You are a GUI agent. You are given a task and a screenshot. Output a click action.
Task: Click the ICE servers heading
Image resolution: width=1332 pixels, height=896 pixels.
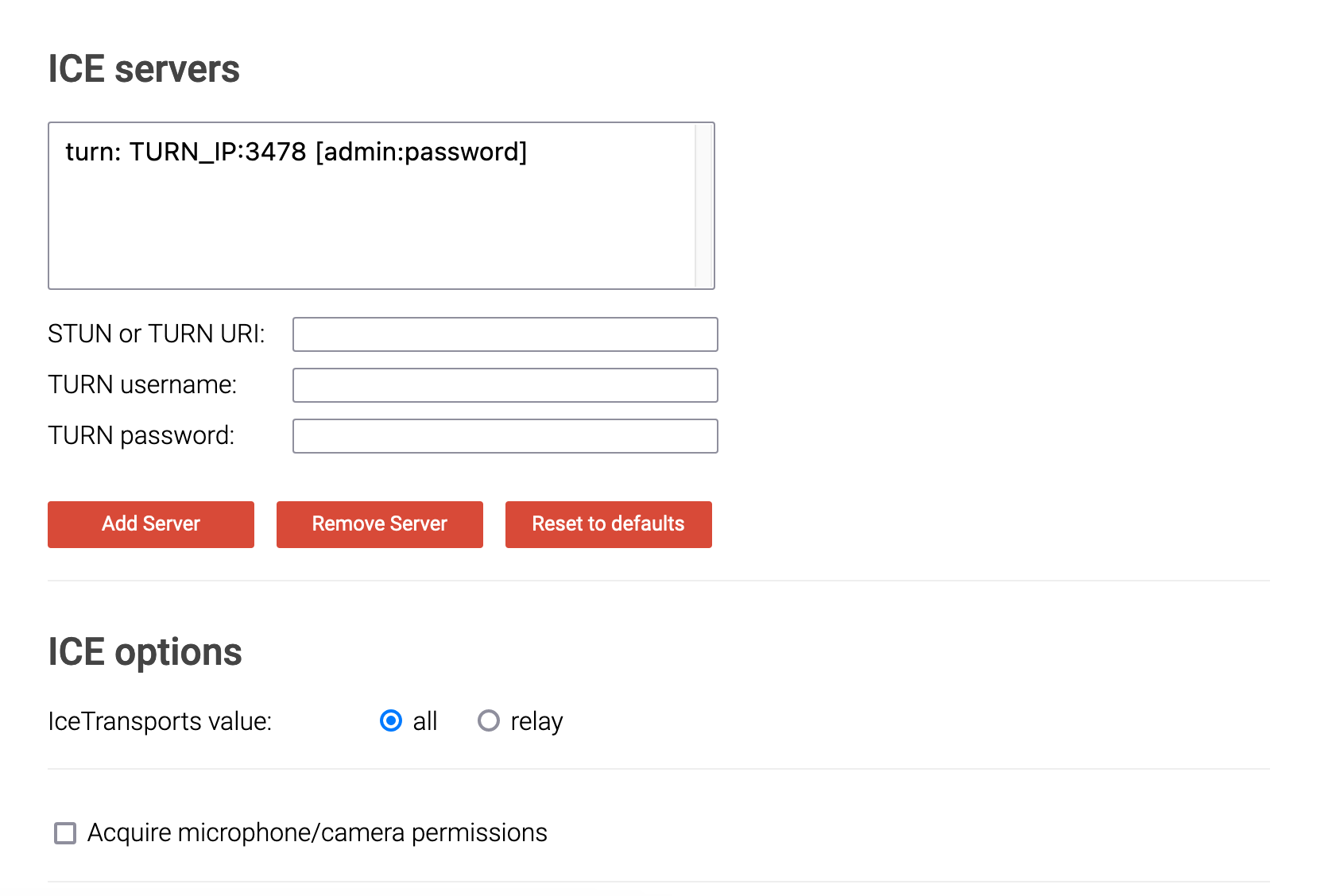[x=144, y=69]
